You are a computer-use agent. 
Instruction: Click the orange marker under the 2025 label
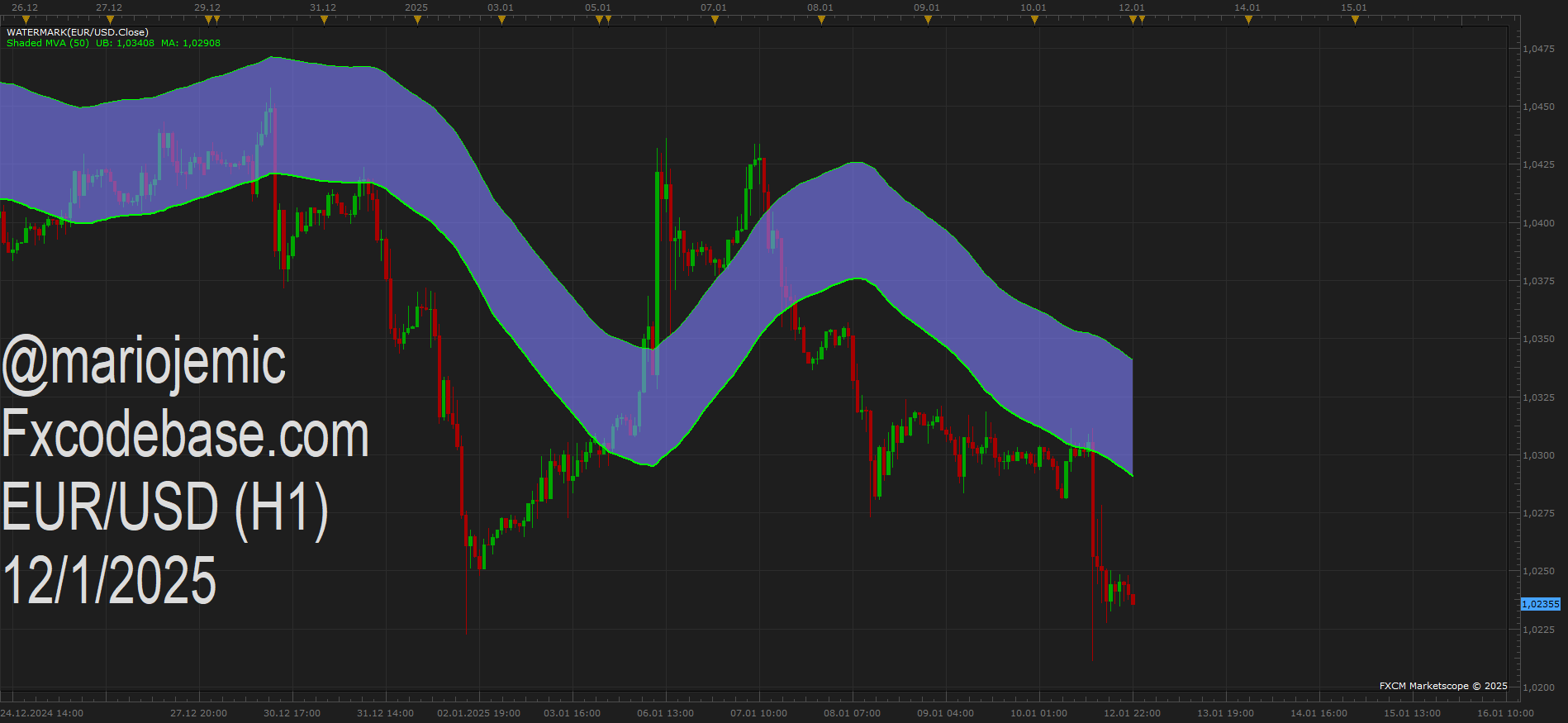pyautogui.click(x=417, y=20)
